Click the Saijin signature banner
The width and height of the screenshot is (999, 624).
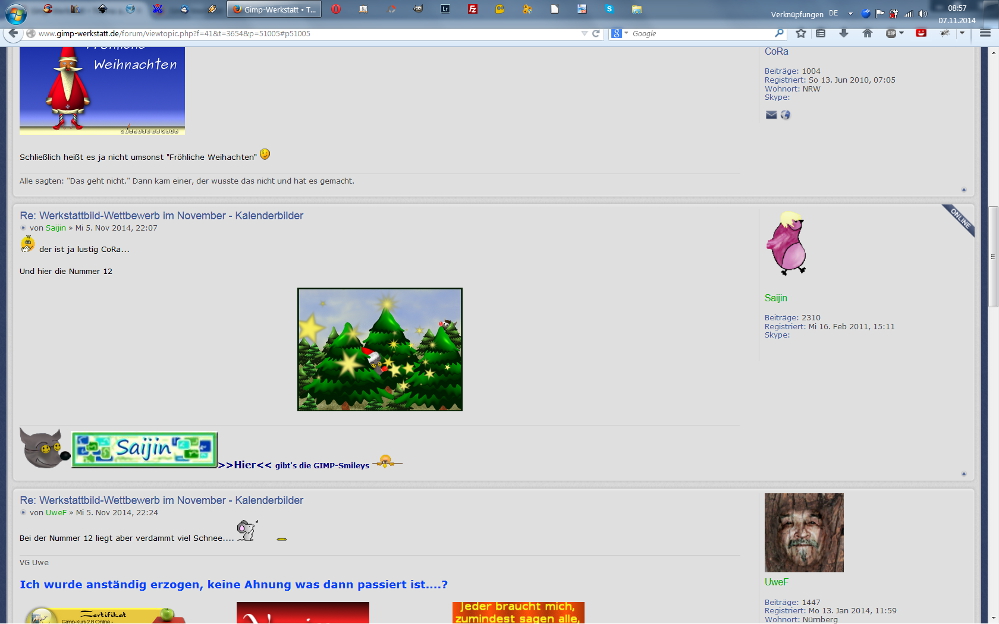[x=145, y=449]
